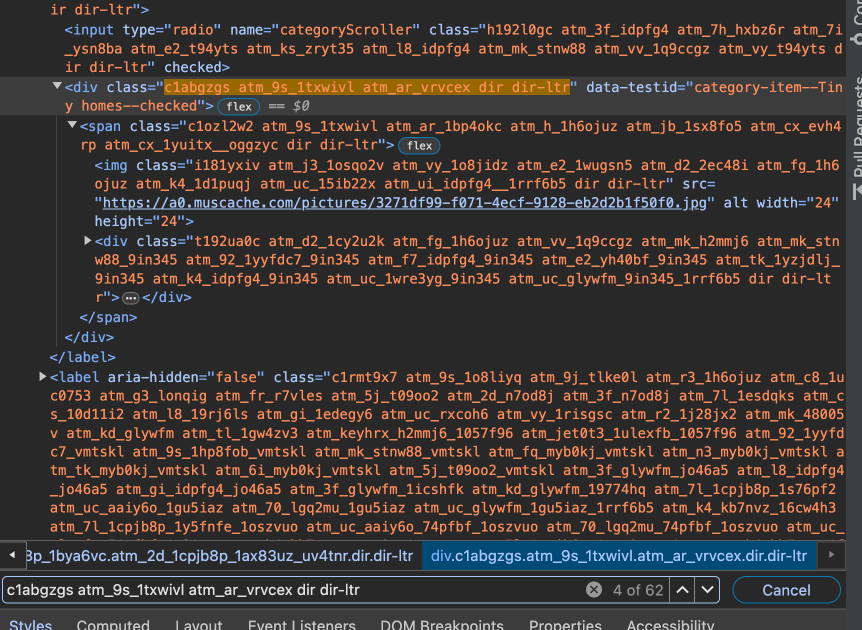This screenshot has width=862, height=630.
Task: Collapse the c1abgzgs div node
Action: 57,86
